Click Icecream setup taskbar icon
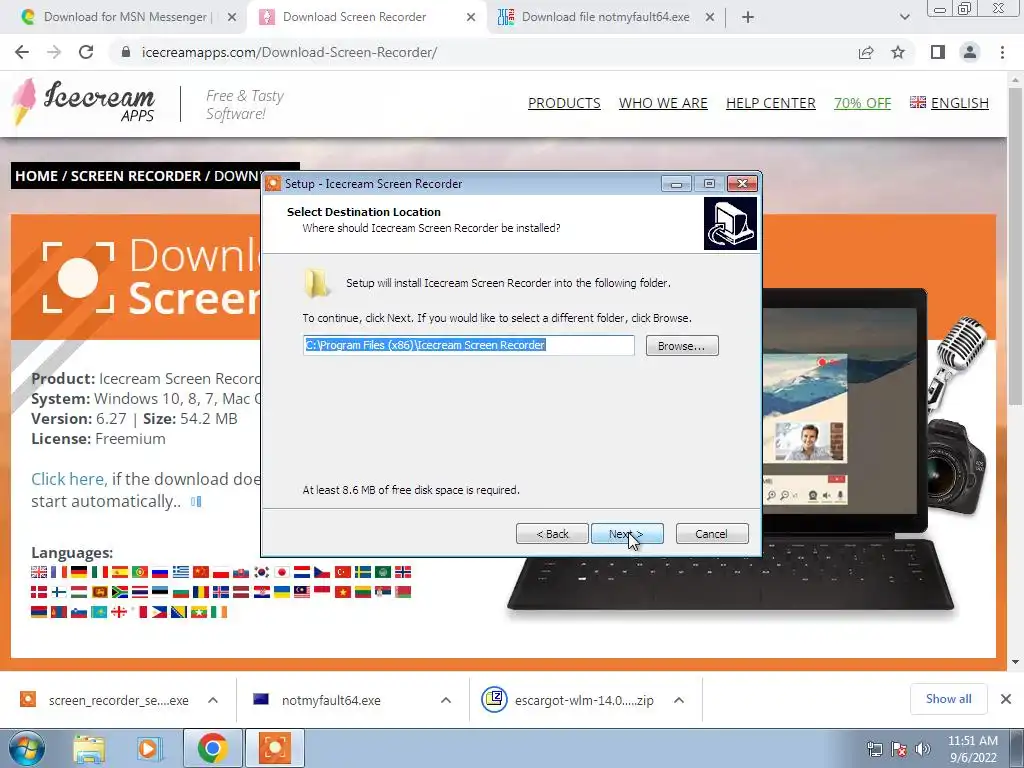 274,748
